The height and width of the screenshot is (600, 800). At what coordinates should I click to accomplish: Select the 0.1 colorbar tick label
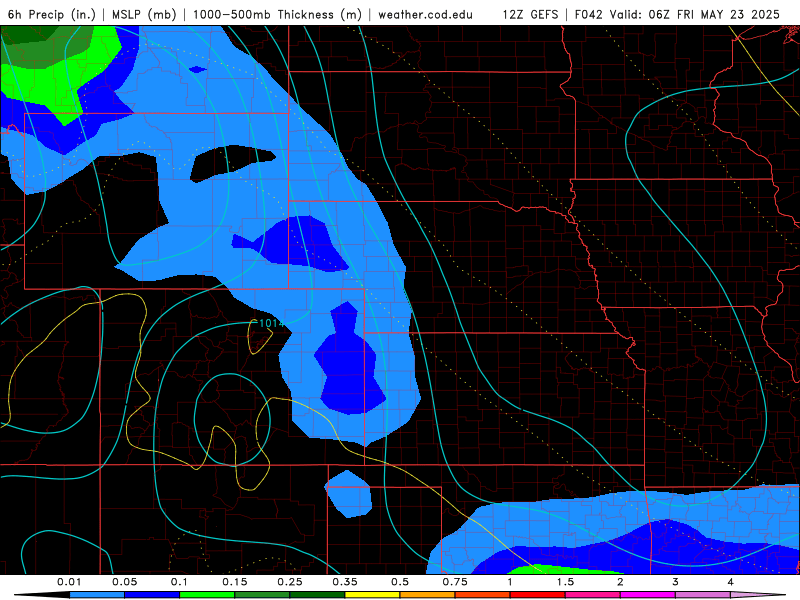[179, 582]
